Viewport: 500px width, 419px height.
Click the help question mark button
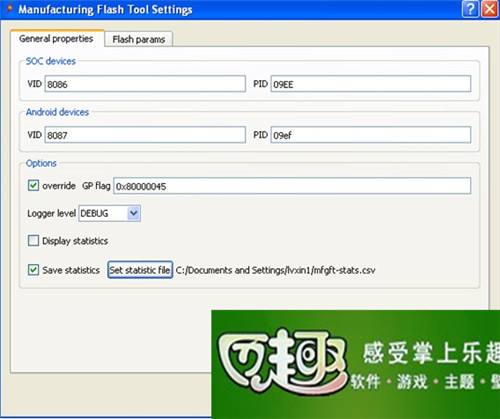click(x=470, y=9)
